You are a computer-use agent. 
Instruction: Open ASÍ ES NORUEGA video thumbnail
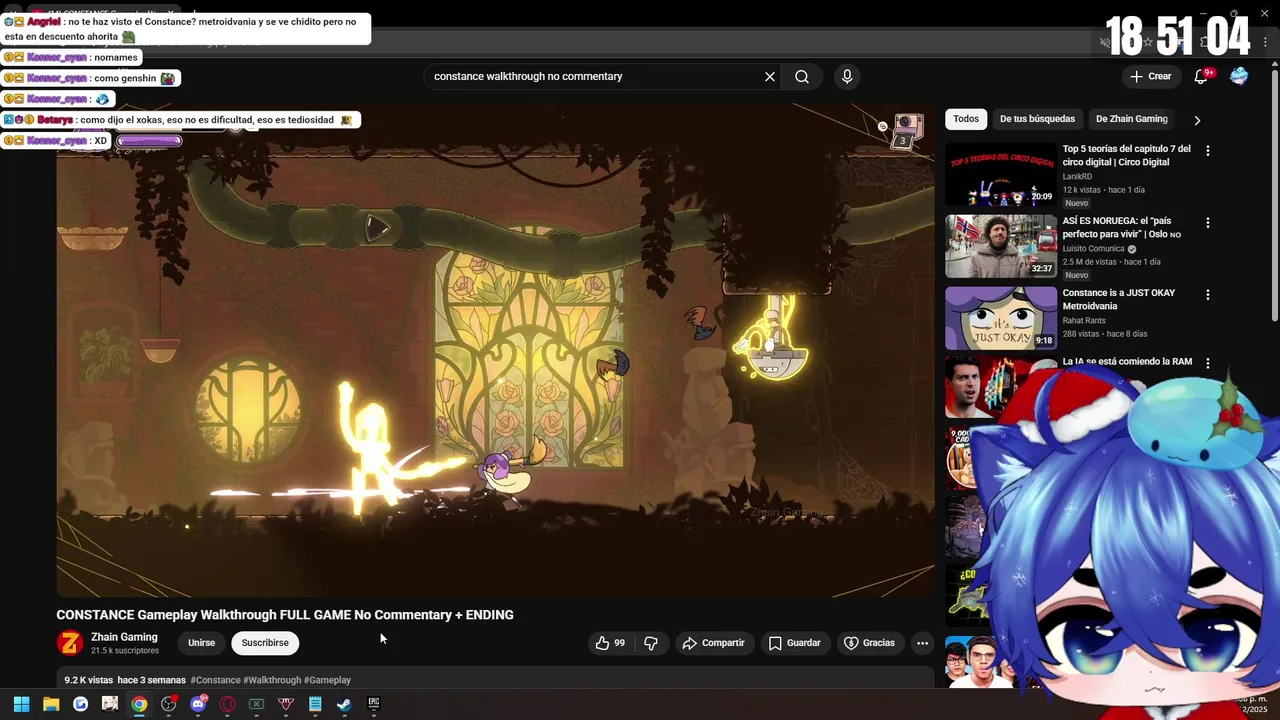(1001, 246)
